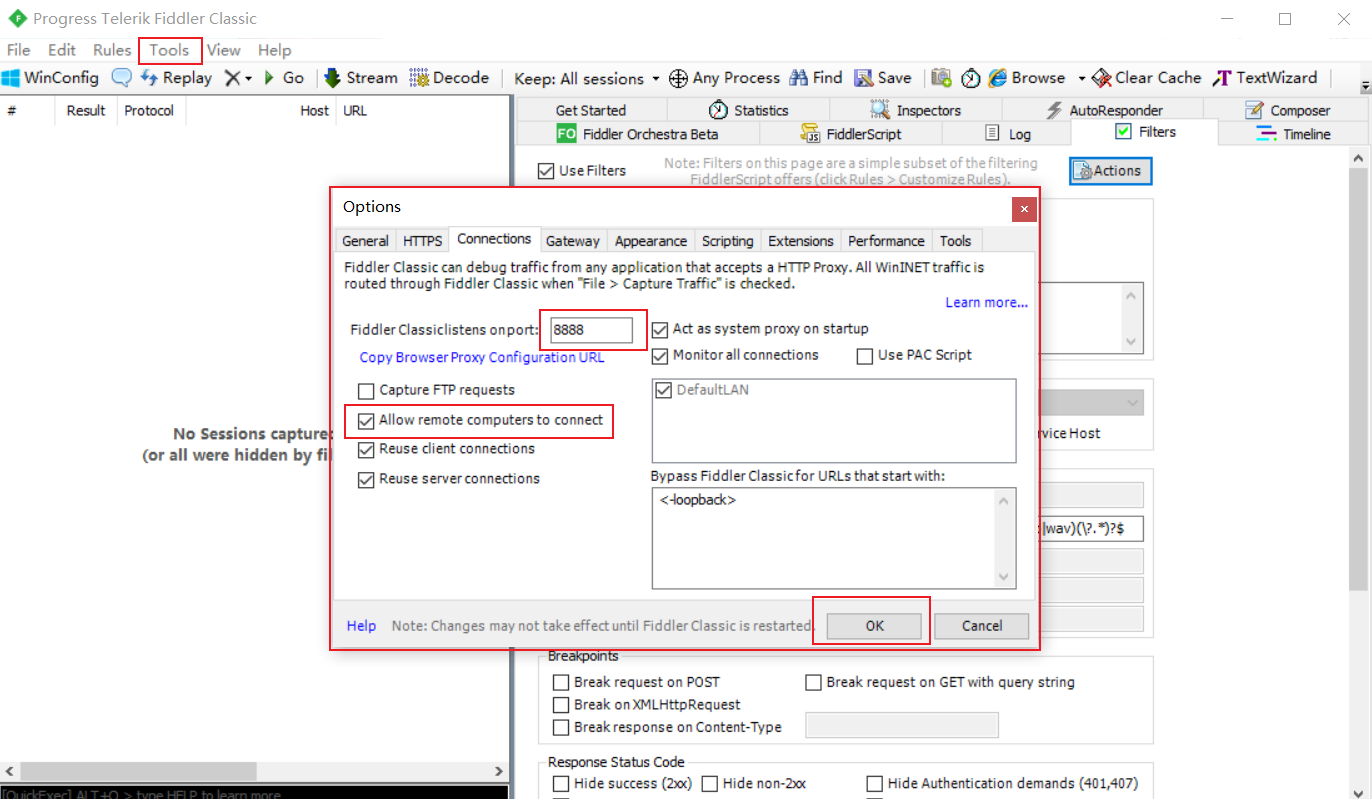The width and height of the screenshot is (1372, 799).
Task: Open the Rules menu
Action: pyautogui.click(x=112, y=50)
